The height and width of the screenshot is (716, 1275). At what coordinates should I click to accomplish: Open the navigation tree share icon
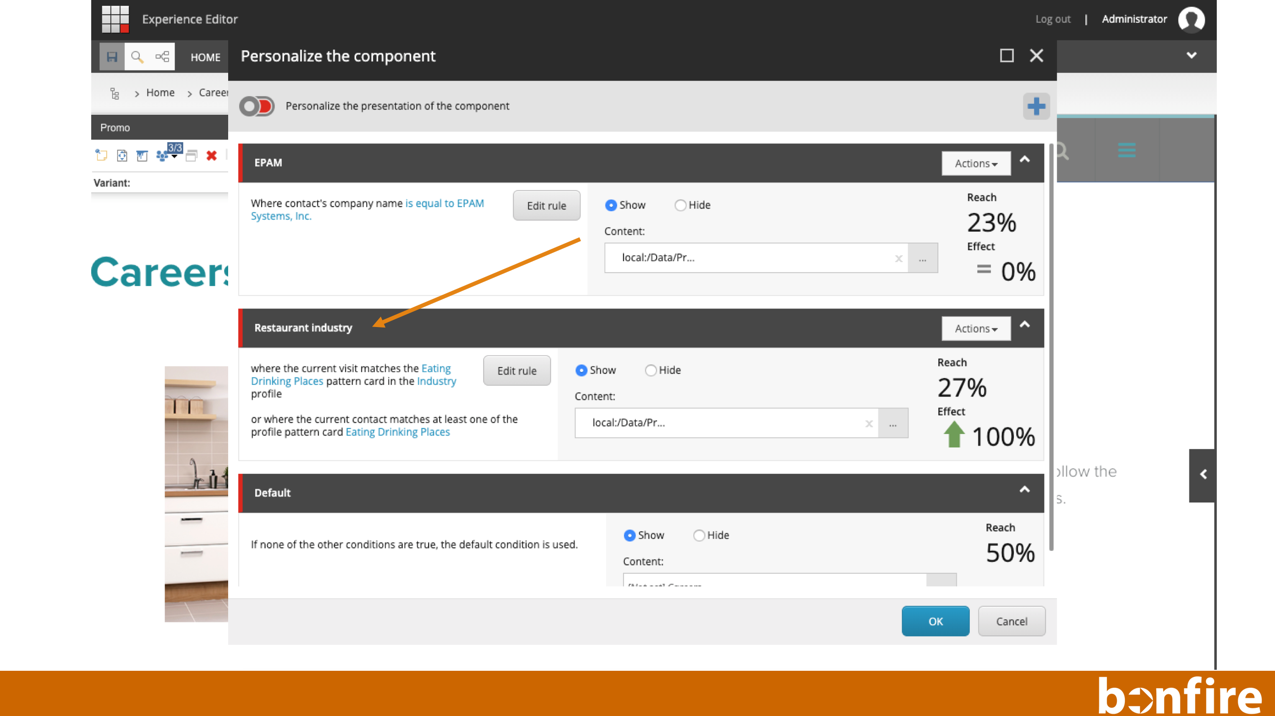162,57
